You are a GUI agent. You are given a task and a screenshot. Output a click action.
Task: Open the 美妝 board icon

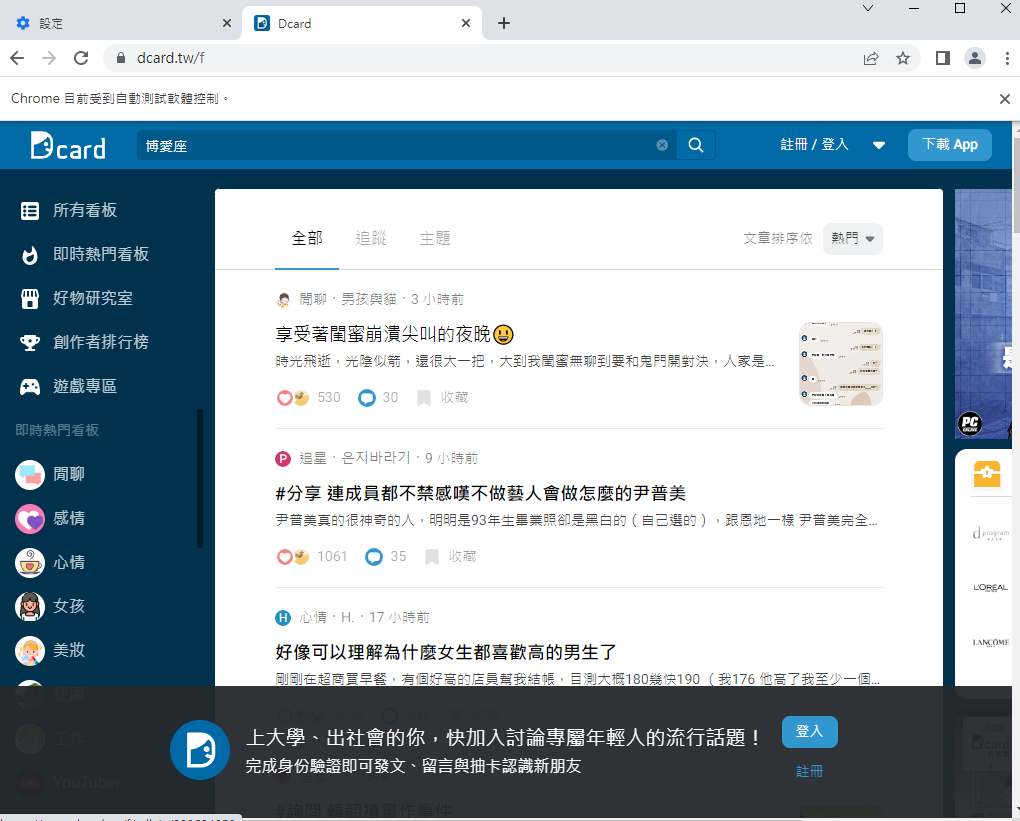(x=30, y=650)
